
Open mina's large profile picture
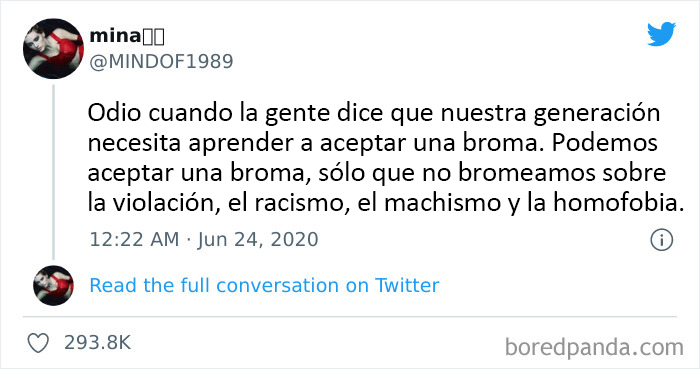click(53, 49)
